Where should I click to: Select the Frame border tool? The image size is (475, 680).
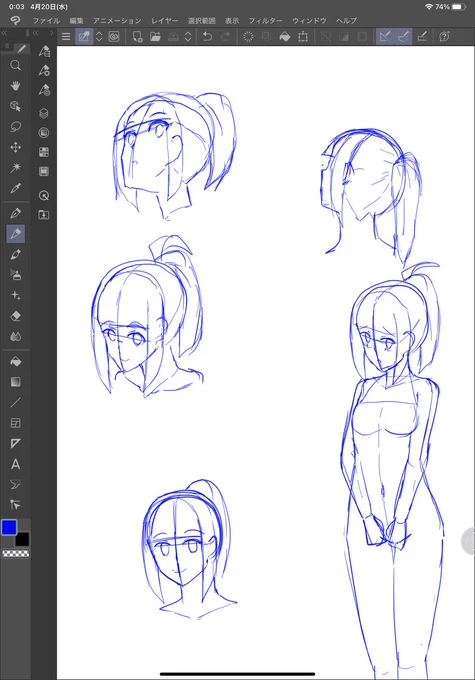tap(15, 423)
